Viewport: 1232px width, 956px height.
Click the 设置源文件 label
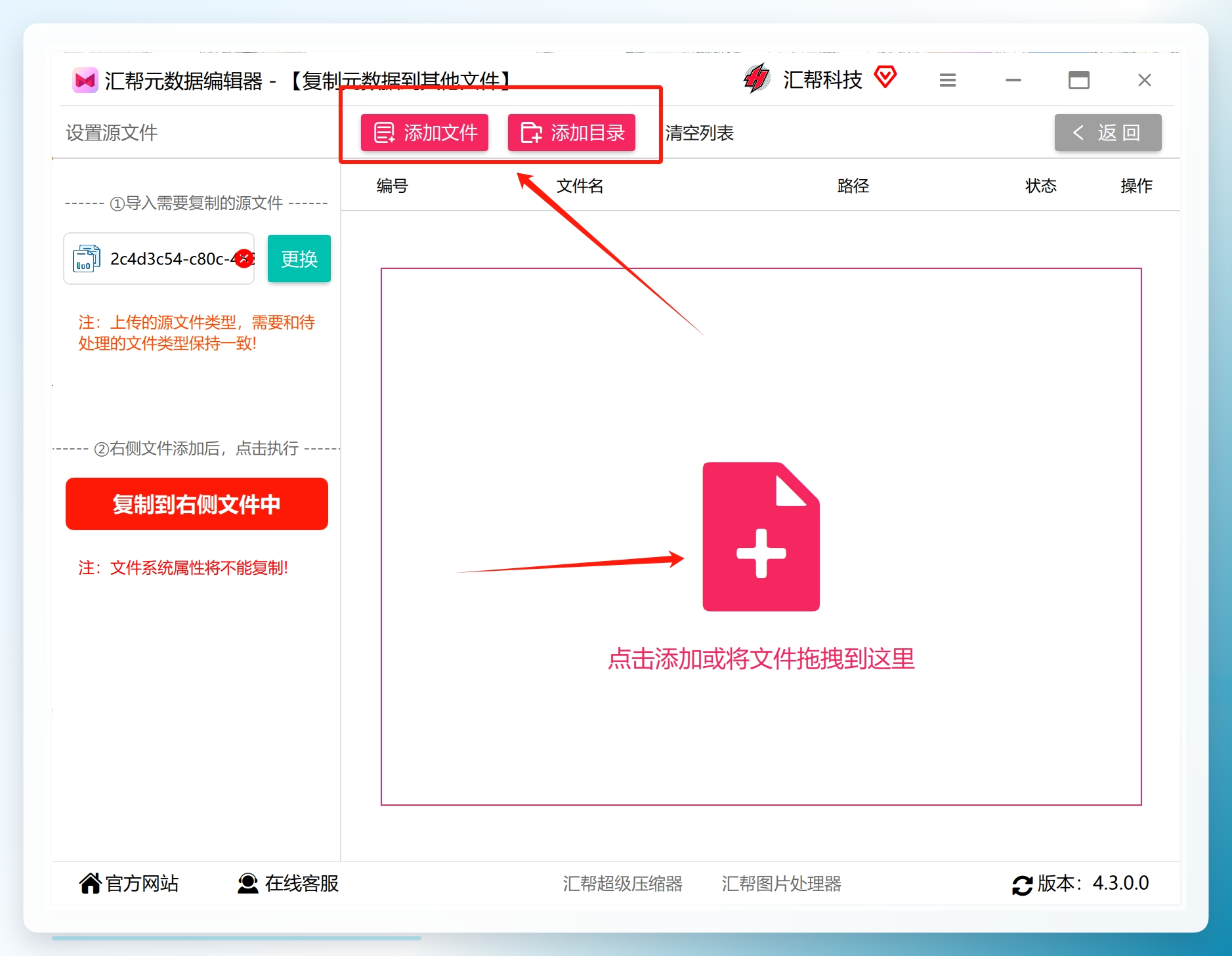point(112,133)
